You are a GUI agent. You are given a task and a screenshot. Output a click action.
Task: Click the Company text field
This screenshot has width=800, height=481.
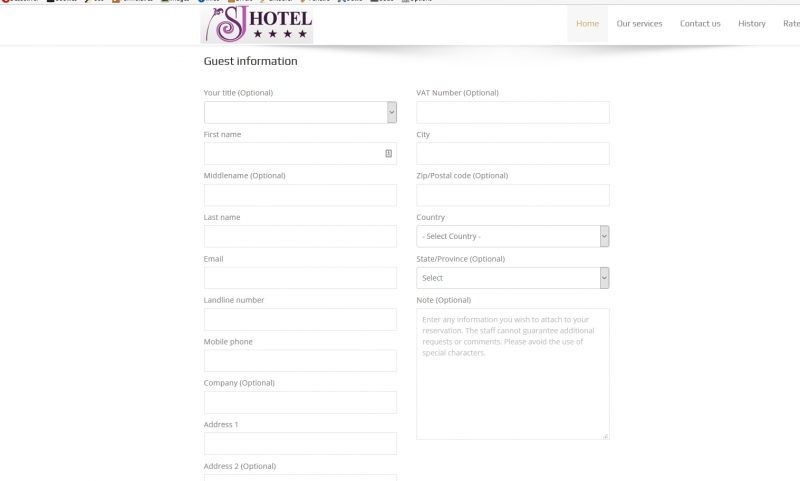tap(300, 402)
